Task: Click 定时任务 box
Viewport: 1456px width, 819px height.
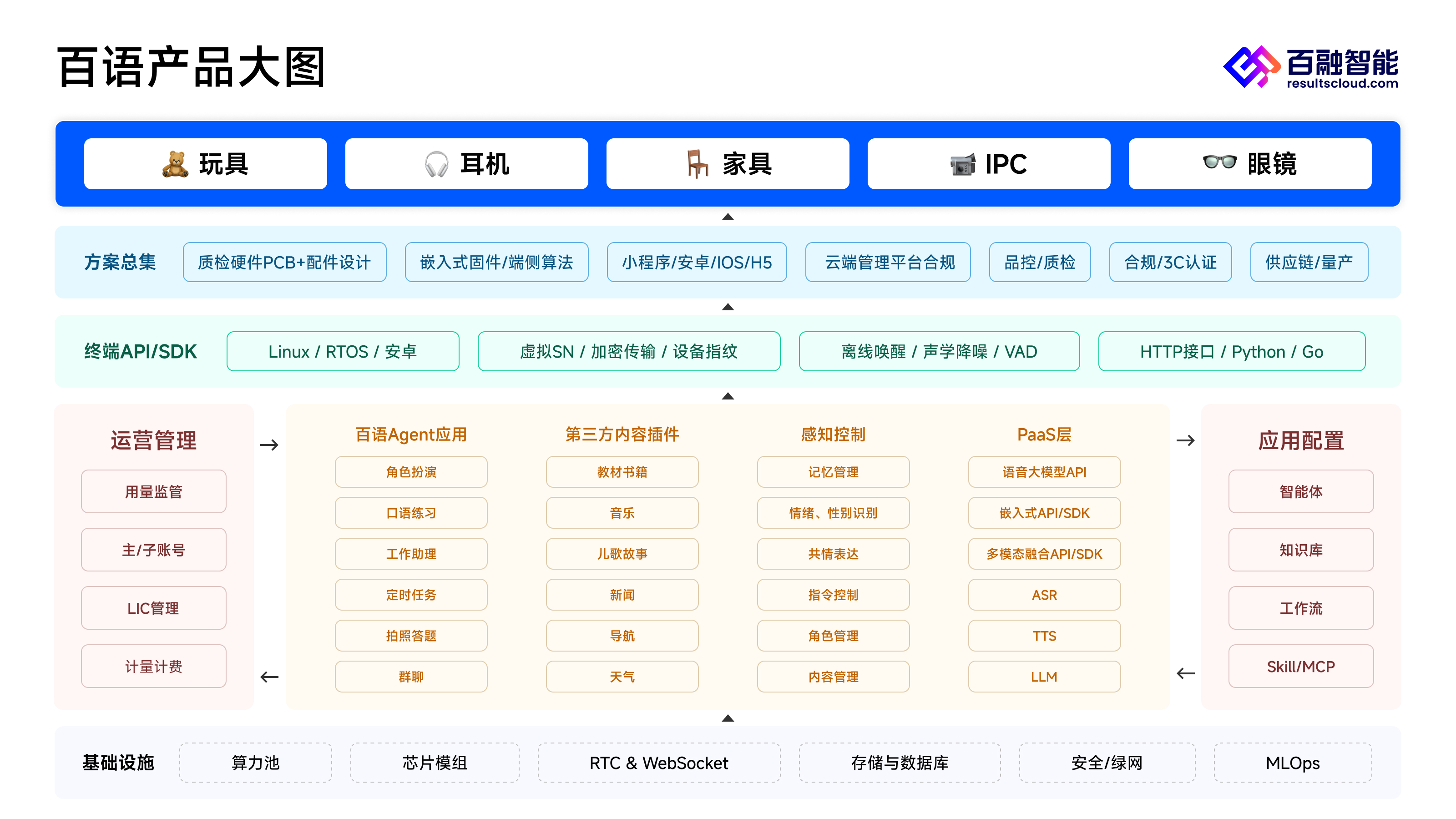Action: 411,595
